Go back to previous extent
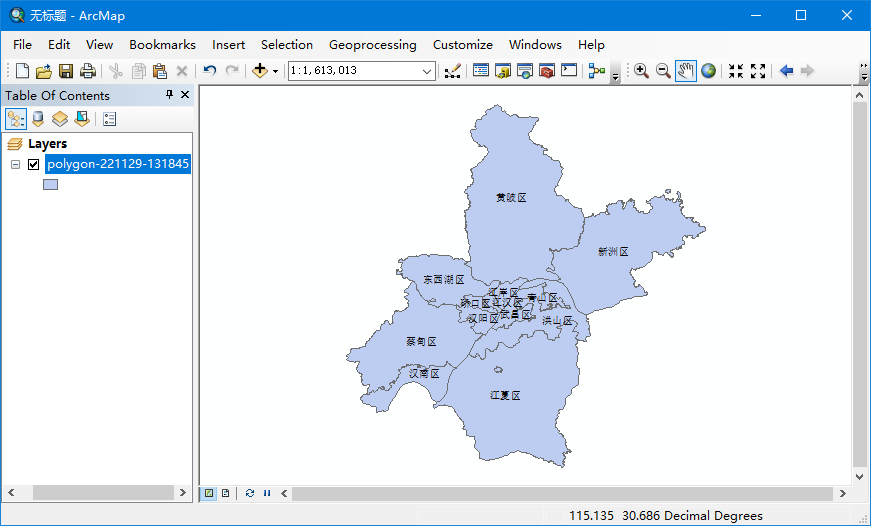871x526 pixels. 786,71
